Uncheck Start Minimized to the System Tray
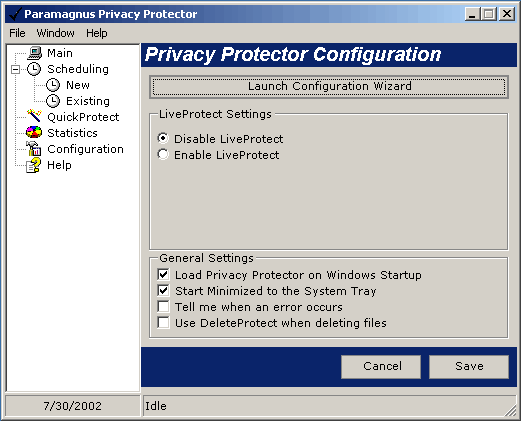The width and height of the screenshot is (521, 421). 163,290
